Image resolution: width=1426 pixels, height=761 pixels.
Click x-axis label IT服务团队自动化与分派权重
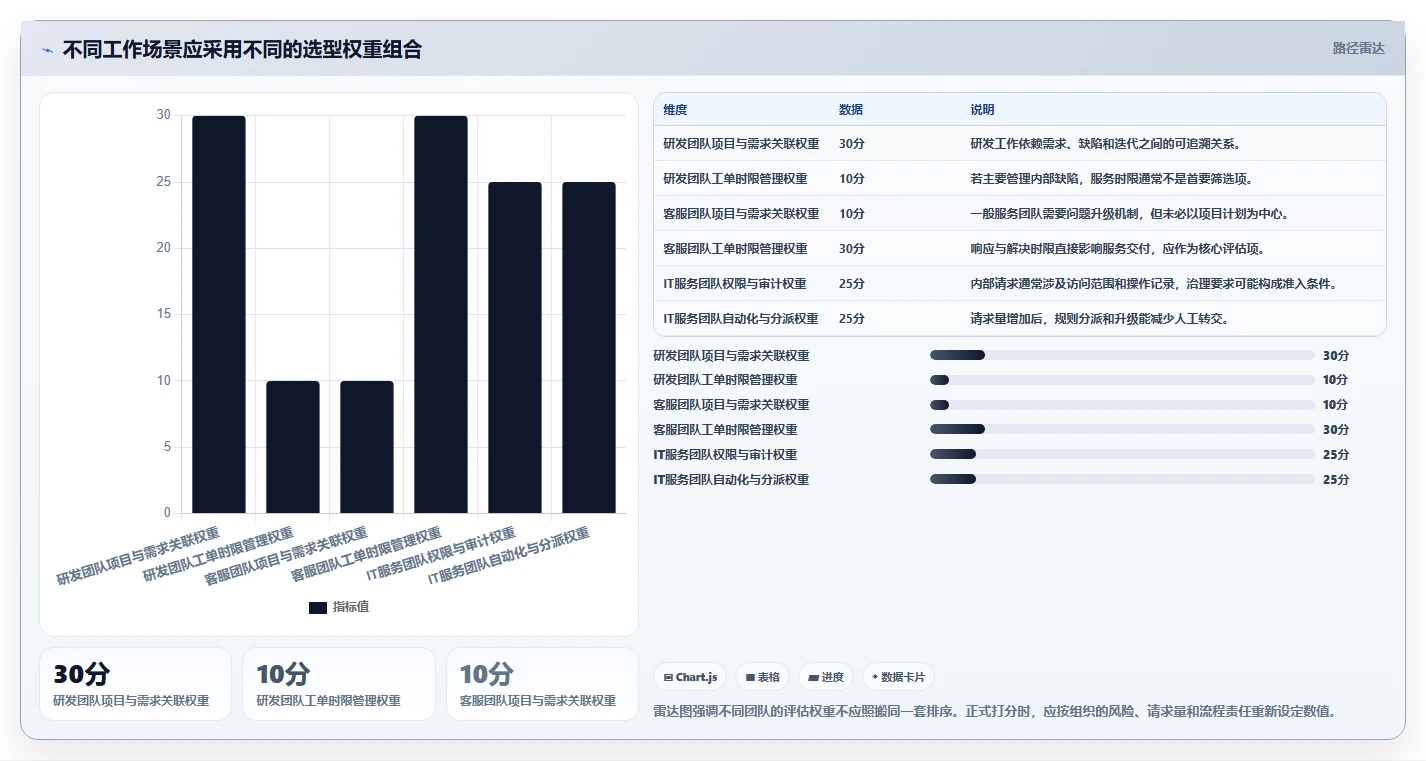click(x=509, y=556)
